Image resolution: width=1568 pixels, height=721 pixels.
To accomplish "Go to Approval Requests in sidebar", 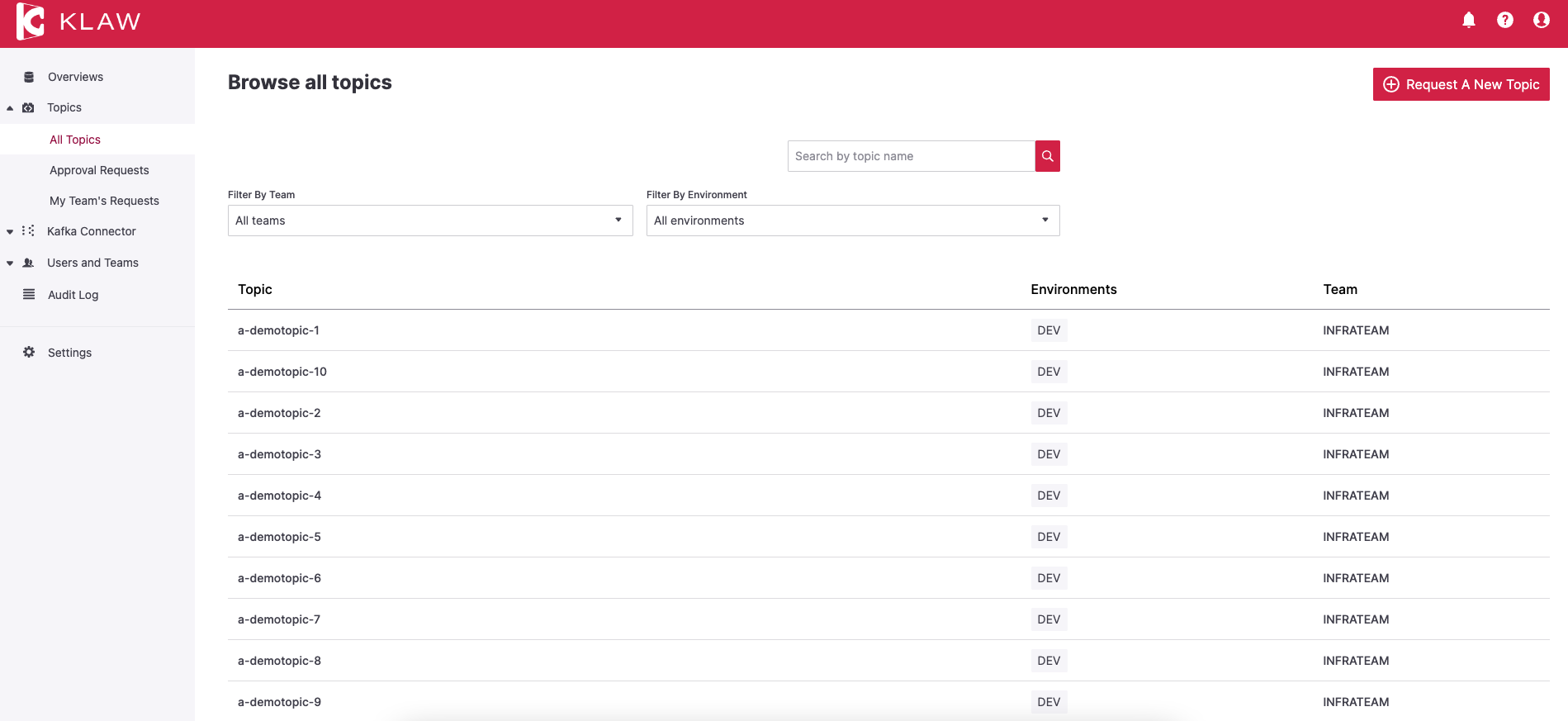I will 99,170.
